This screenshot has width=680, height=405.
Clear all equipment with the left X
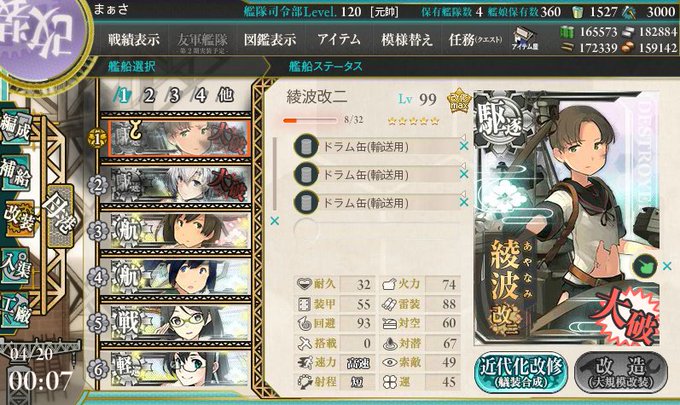[x=274, y=221]
